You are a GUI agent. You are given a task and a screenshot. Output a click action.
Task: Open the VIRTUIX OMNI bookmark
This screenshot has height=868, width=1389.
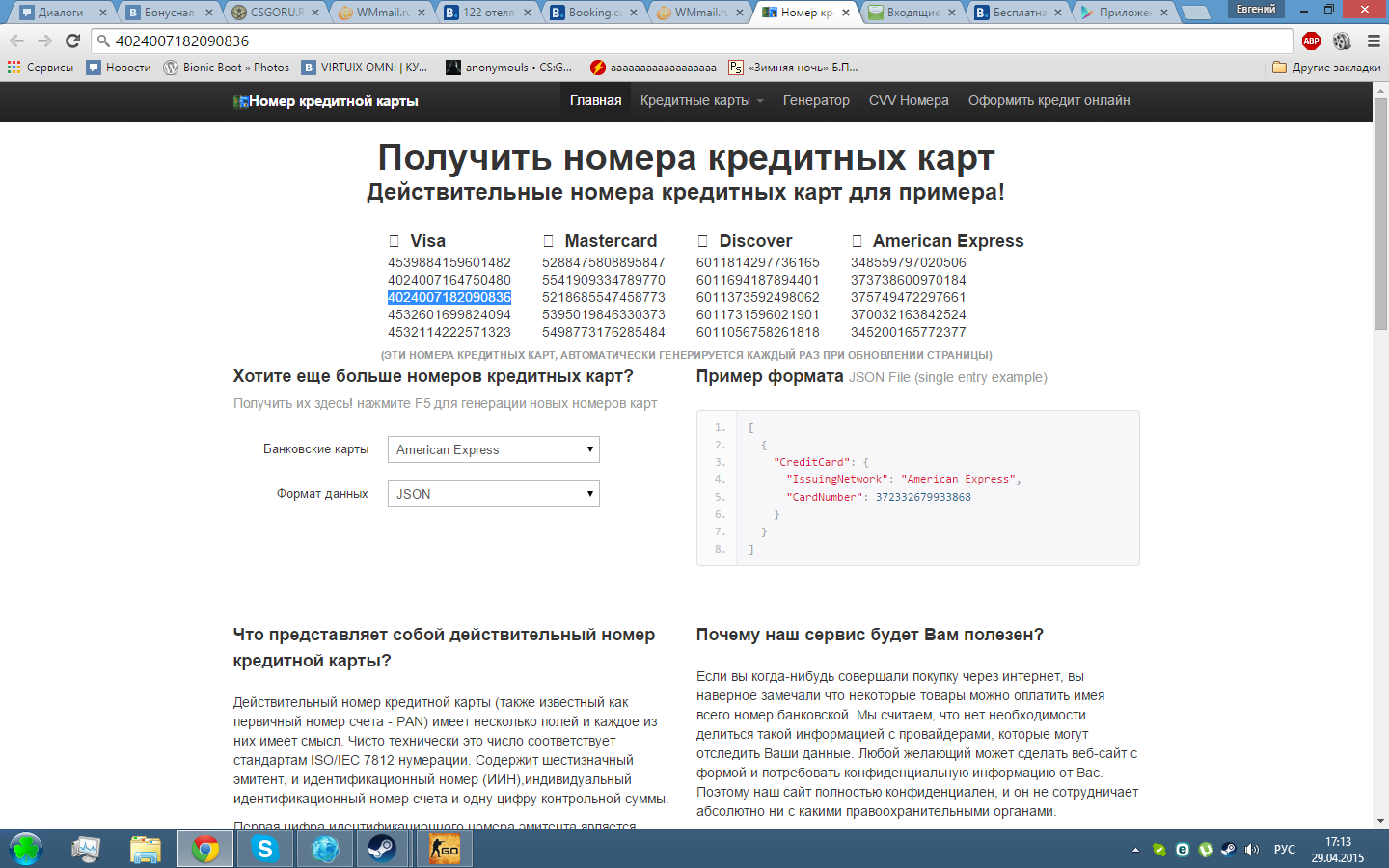pos(365,68)
